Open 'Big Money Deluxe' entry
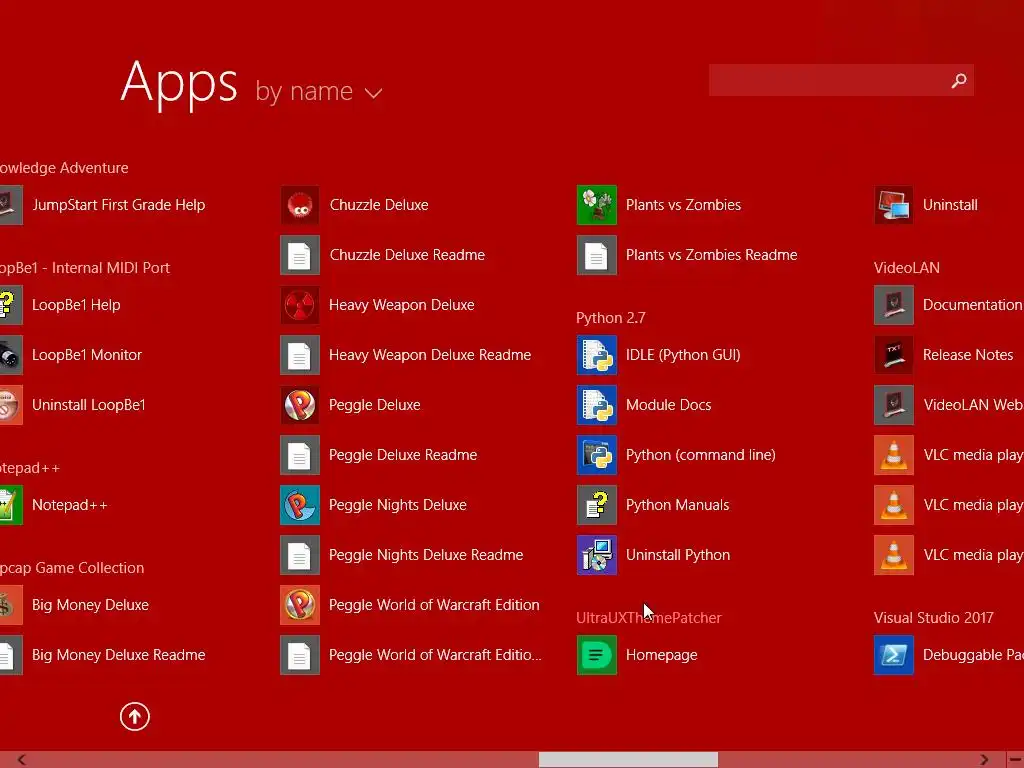 [75, 605]
